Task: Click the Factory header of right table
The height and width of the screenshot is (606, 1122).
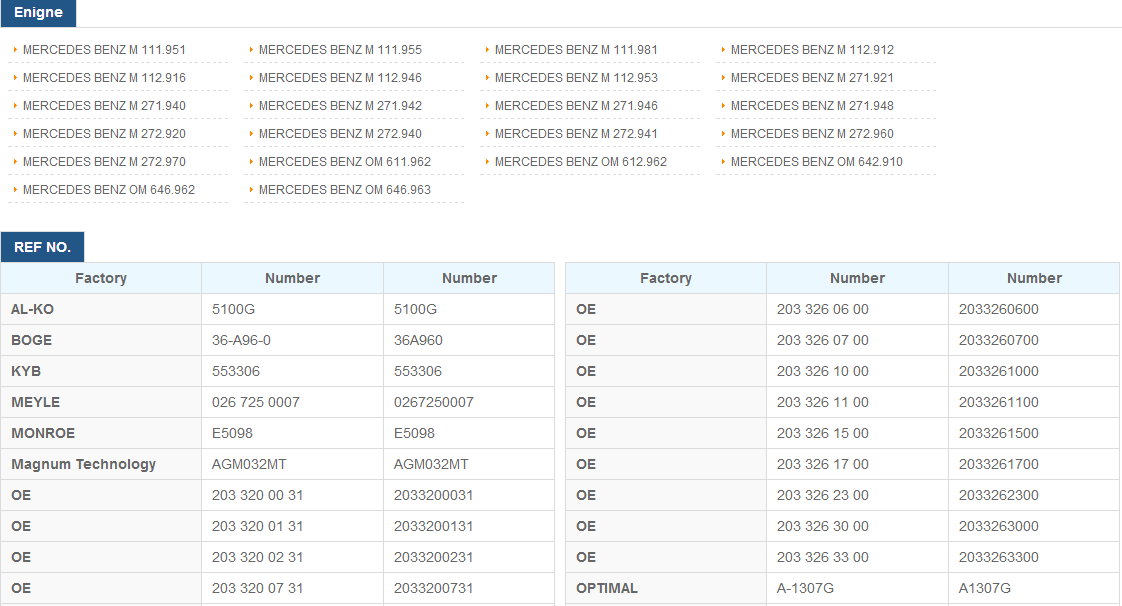Action: [665, 278]
